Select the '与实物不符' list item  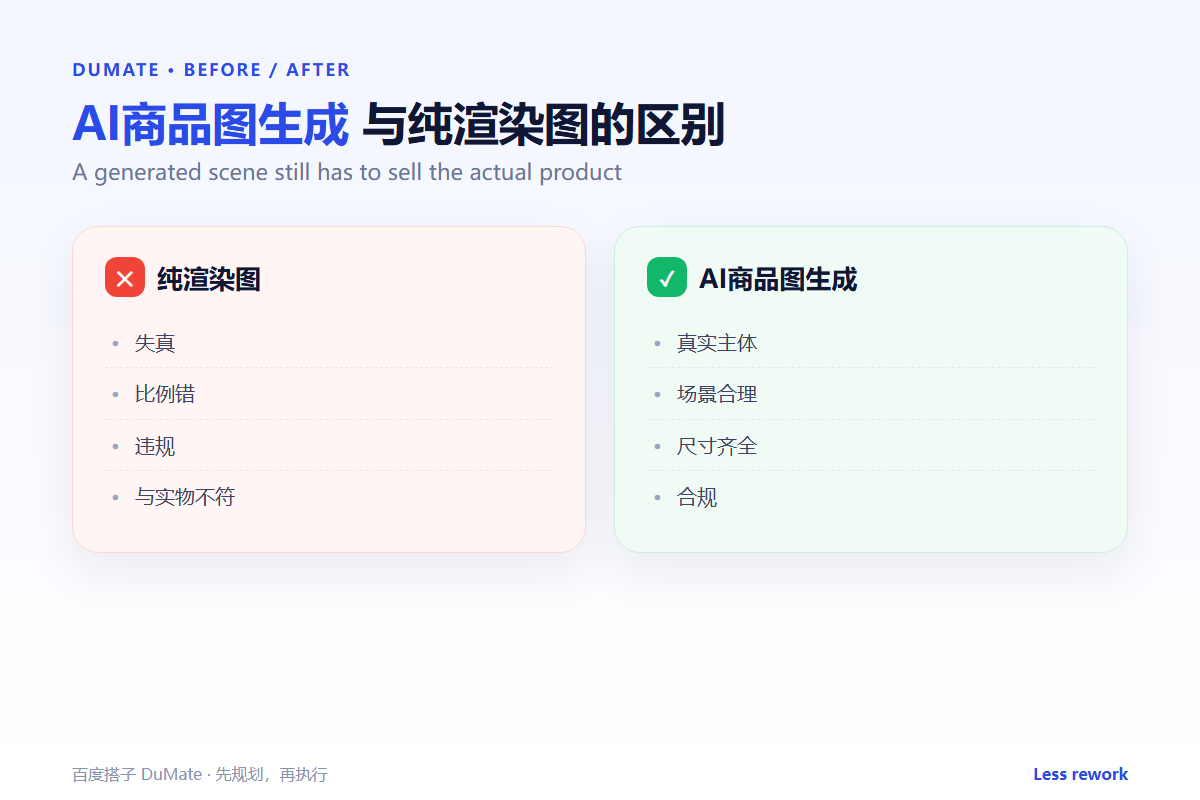coord(329,497)
